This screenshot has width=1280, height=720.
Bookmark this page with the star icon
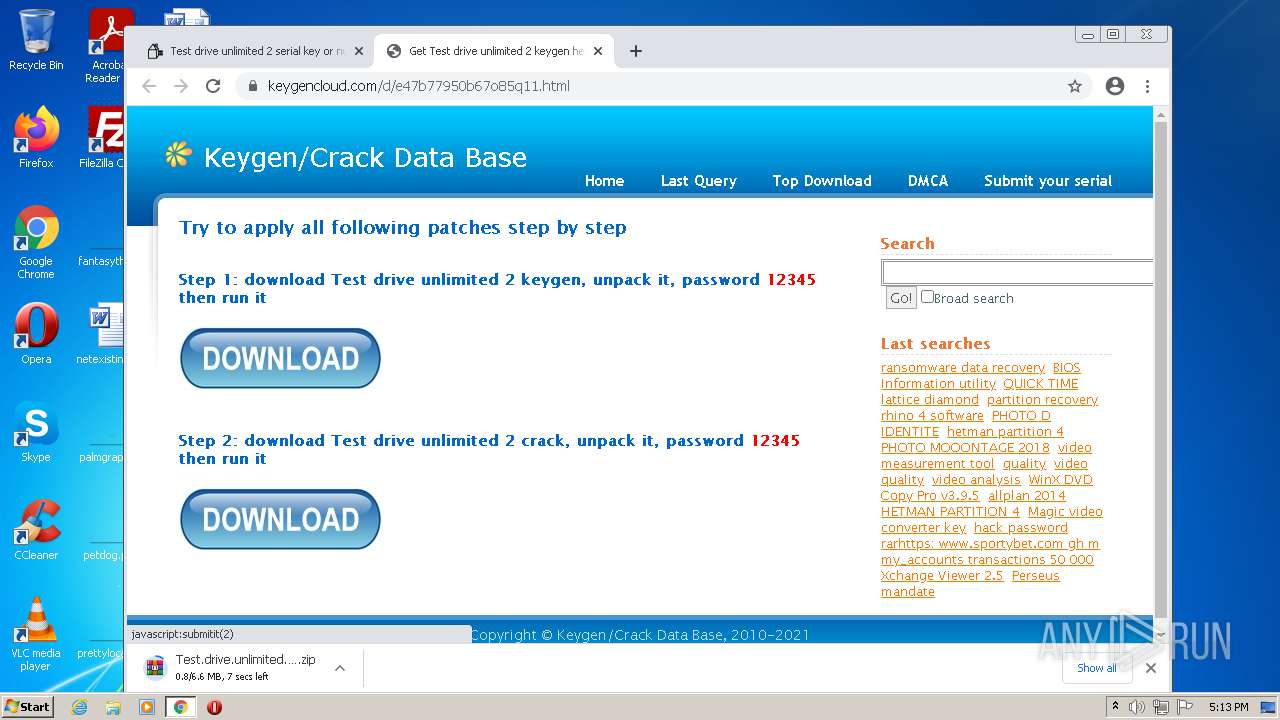1075,86
